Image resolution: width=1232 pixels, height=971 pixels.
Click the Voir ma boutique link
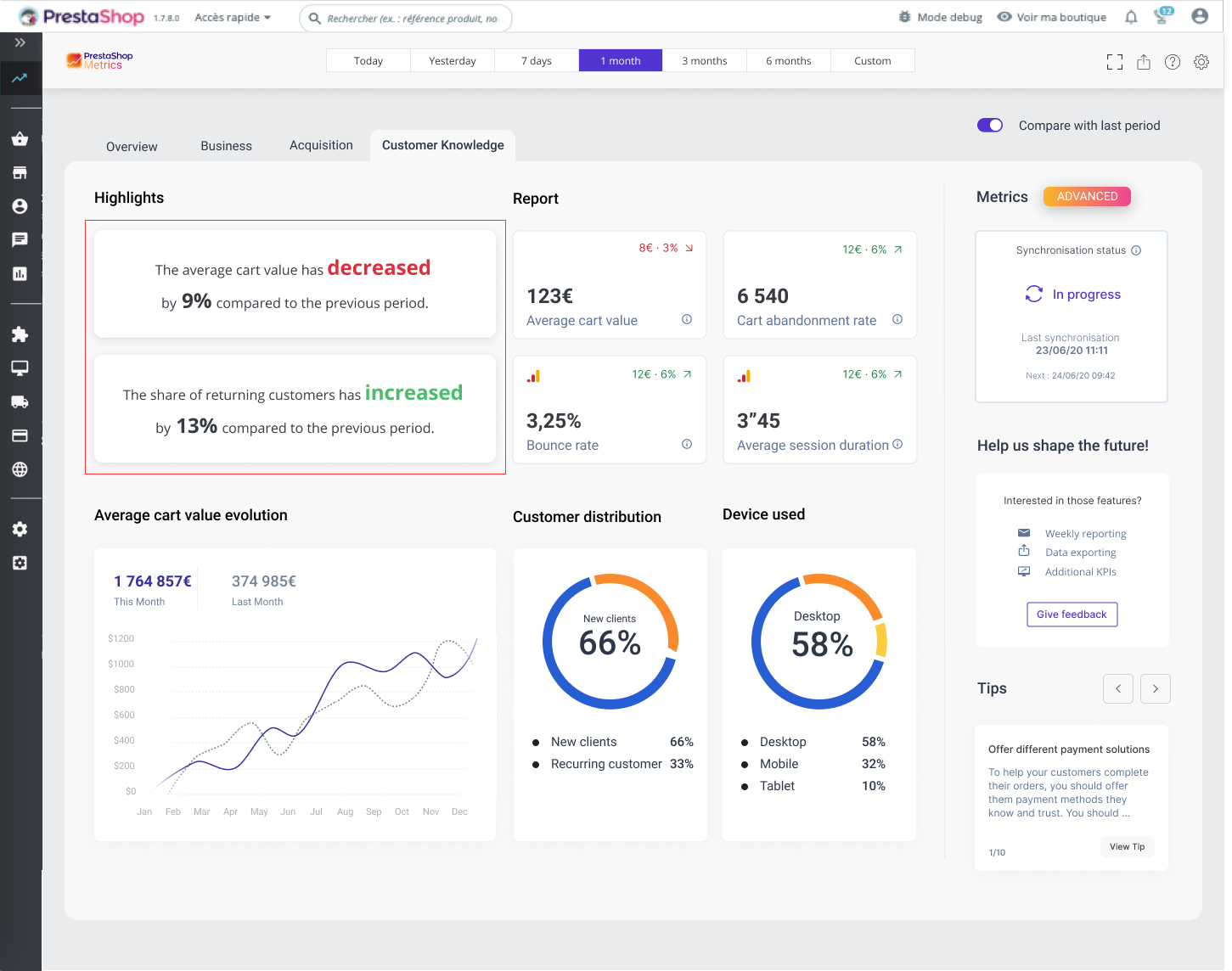point(1052,17)
